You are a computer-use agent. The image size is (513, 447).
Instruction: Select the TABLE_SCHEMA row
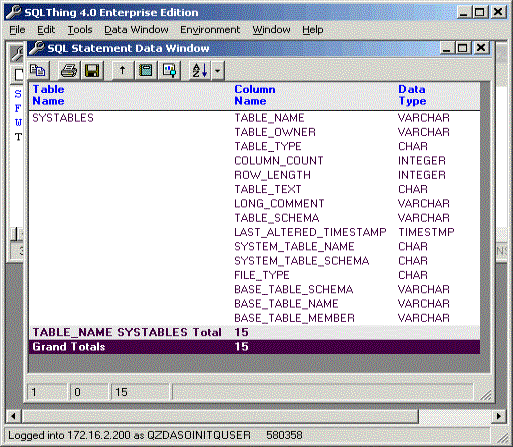254,218
